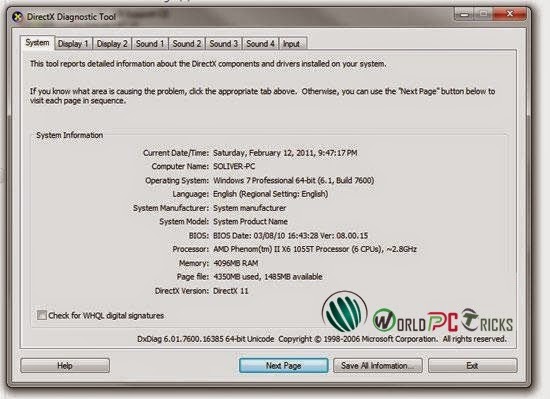Switch to the Sound 1 tab

(150, 44)
